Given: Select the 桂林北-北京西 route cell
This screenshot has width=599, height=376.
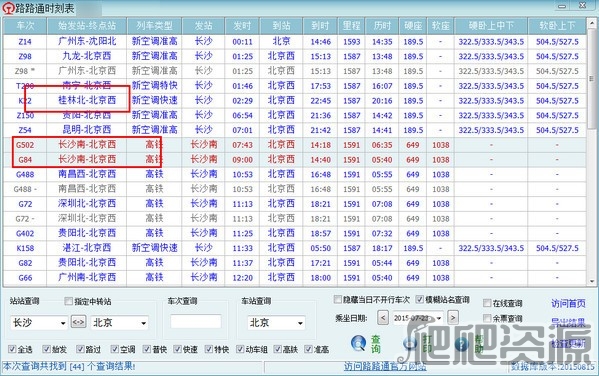Looking at the screenshot, I should pyautogui.click(x=87, y=100).
